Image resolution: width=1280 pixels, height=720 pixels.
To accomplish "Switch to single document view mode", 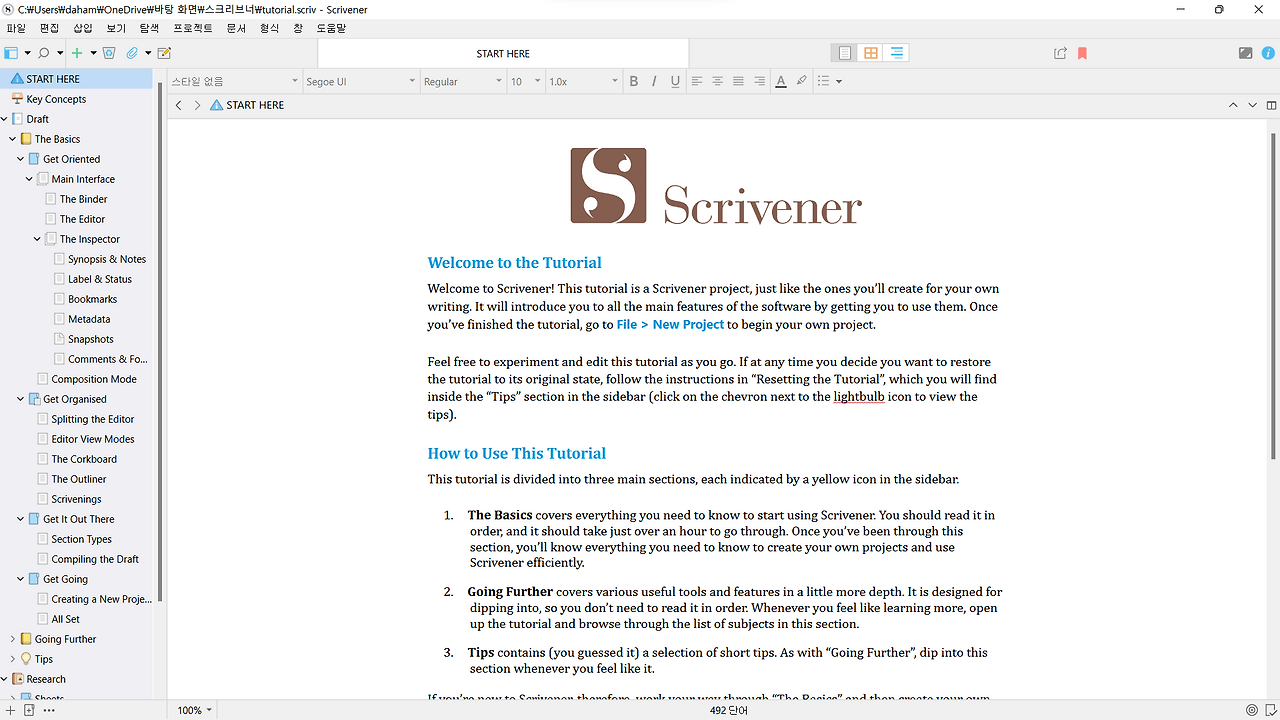I will (x=845, y=53).
